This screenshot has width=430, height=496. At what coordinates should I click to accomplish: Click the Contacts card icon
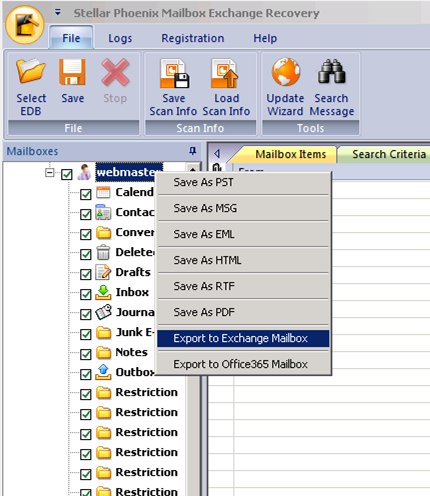tap(103, 212)
